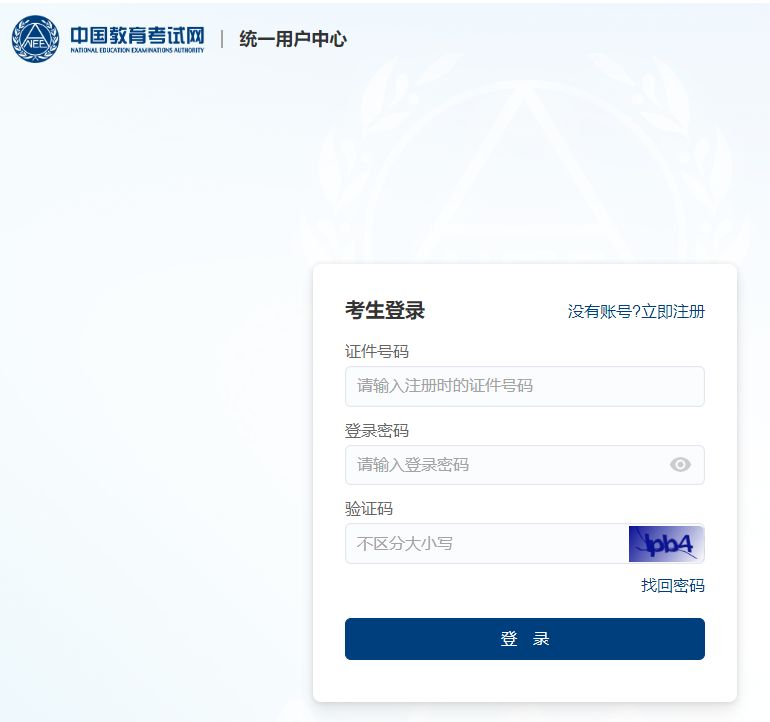The image size is (770, 722).
Task: Click the vertical divider beside 统一用户中心
Action: pos(222,39)
